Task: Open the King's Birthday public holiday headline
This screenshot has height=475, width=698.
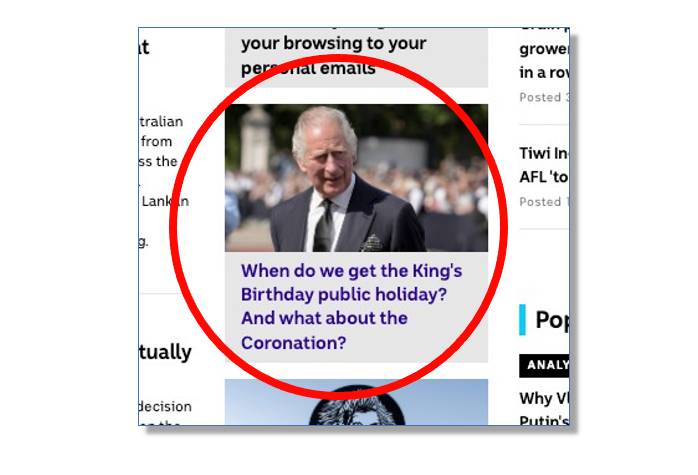Action: 351,307
